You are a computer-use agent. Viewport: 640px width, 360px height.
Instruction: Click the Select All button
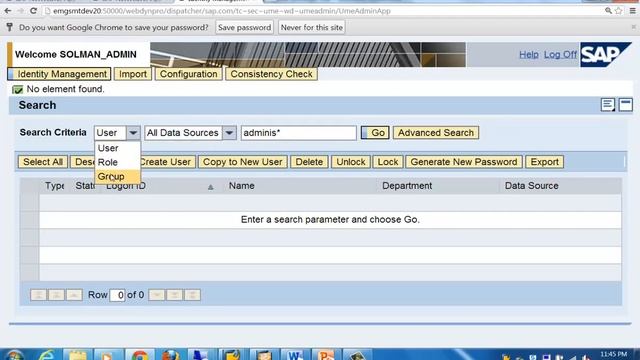pyautogui.click(x=43, y=162)
